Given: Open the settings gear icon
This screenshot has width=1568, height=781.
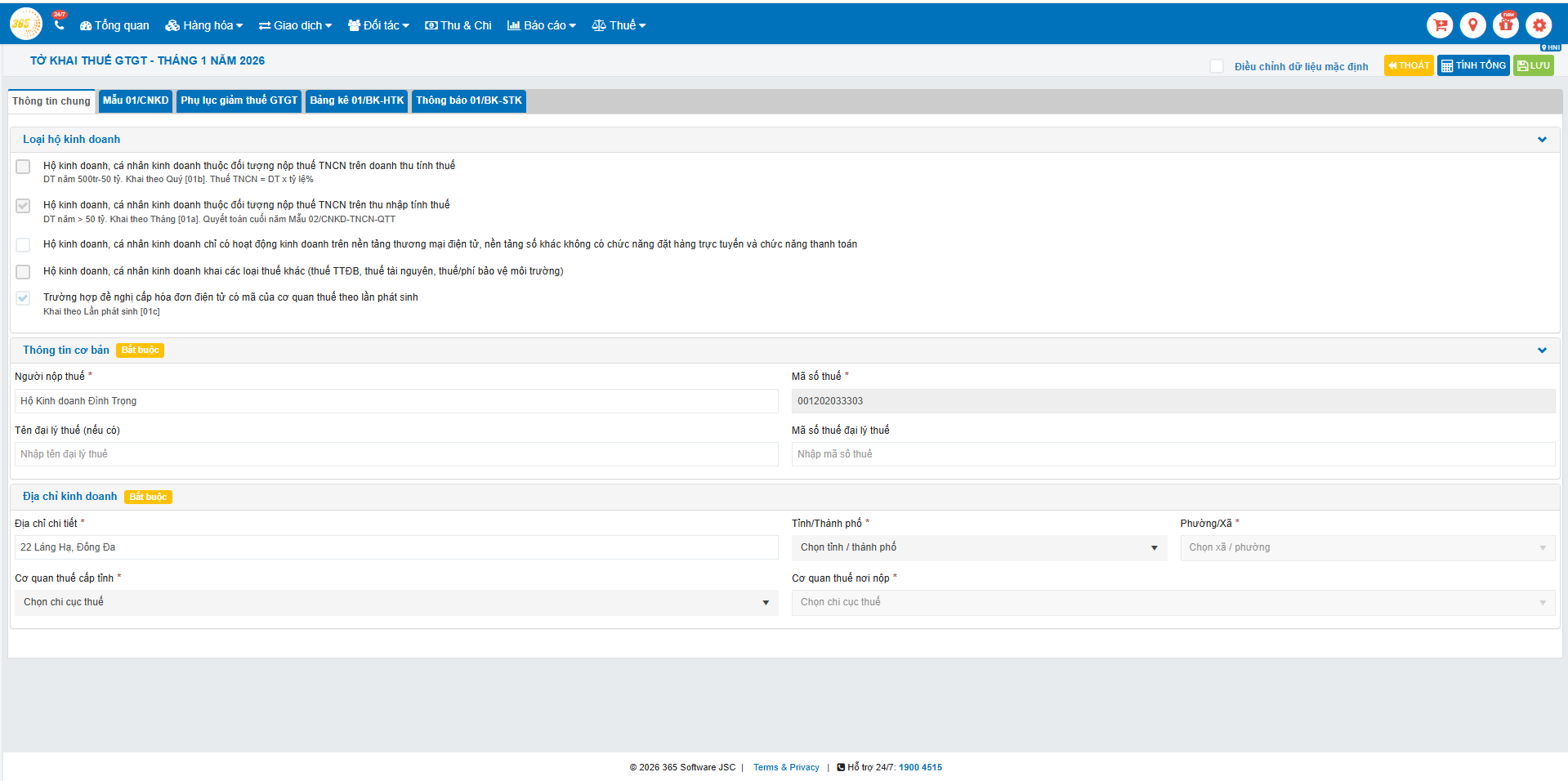Looking at the screenshot, I should pos(1539,25).
